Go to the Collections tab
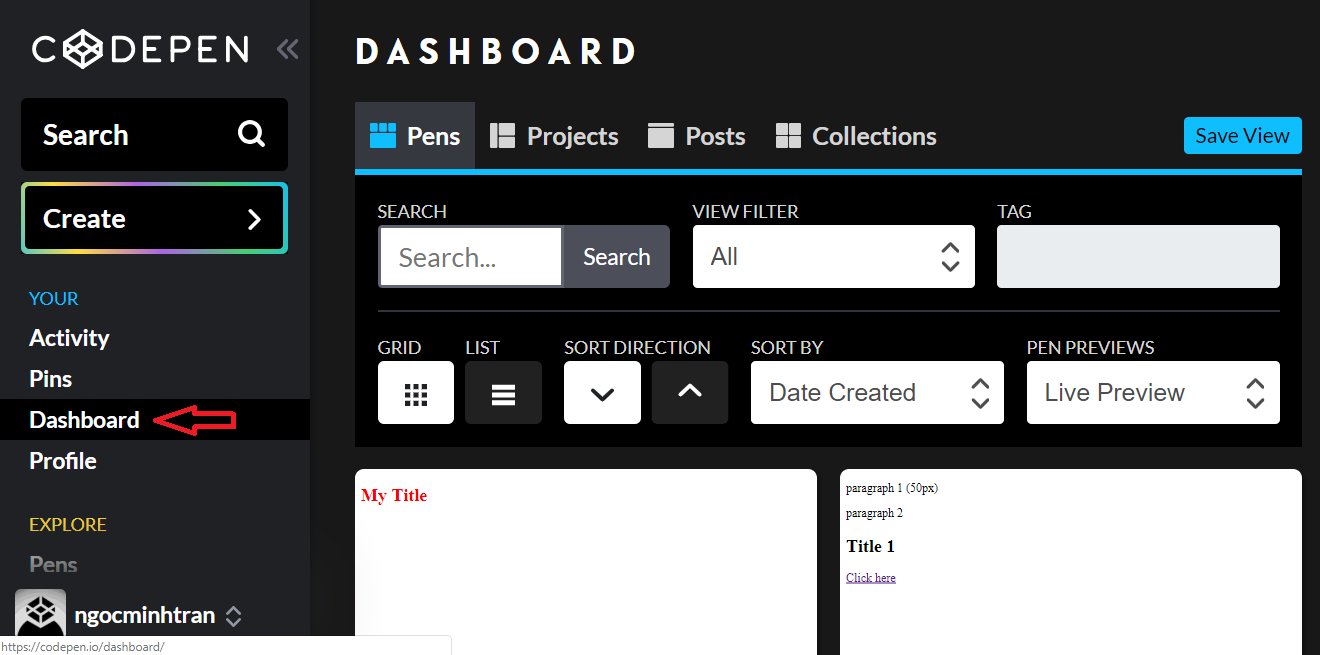This screenshot has height=655, width=1320. pos(856,136)
